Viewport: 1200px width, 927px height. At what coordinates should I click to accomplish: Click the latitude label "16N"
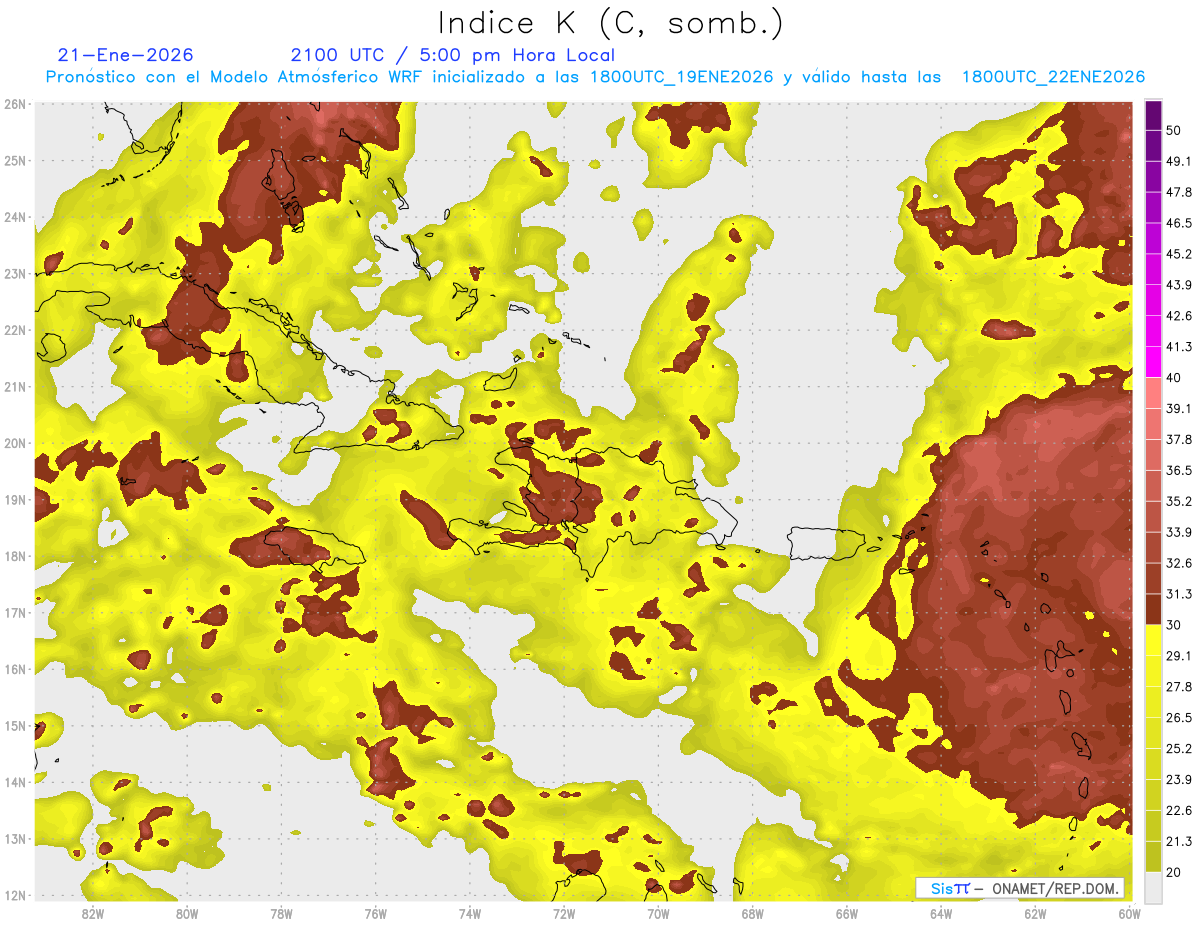[x=15, y=669]
